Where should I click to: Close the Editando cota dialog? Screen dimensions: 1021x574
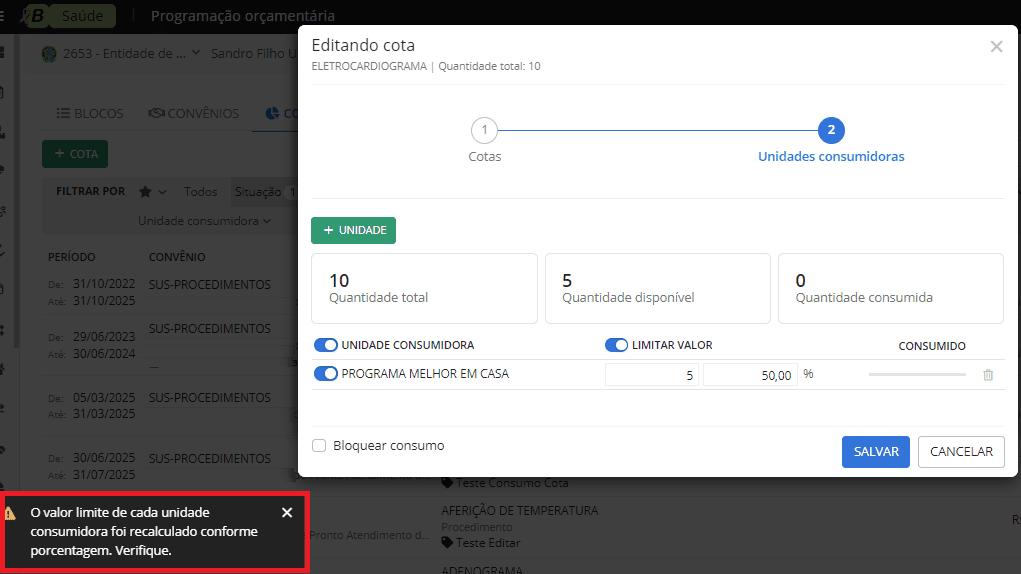[x=996, y=47]
